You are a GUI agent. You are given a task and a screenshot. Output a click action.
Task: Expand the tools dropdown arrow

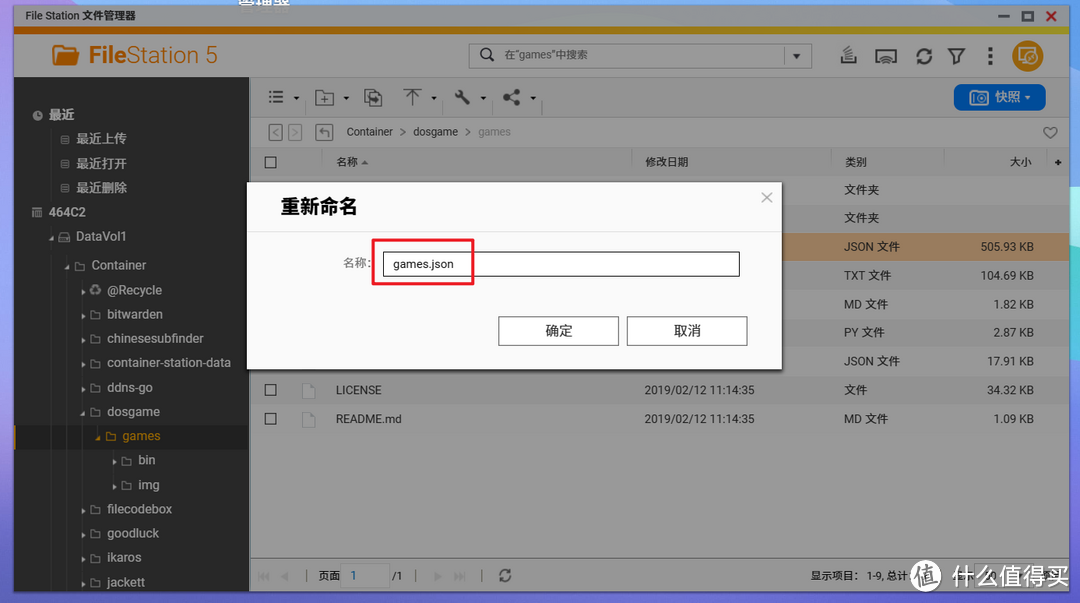(483, 99)
